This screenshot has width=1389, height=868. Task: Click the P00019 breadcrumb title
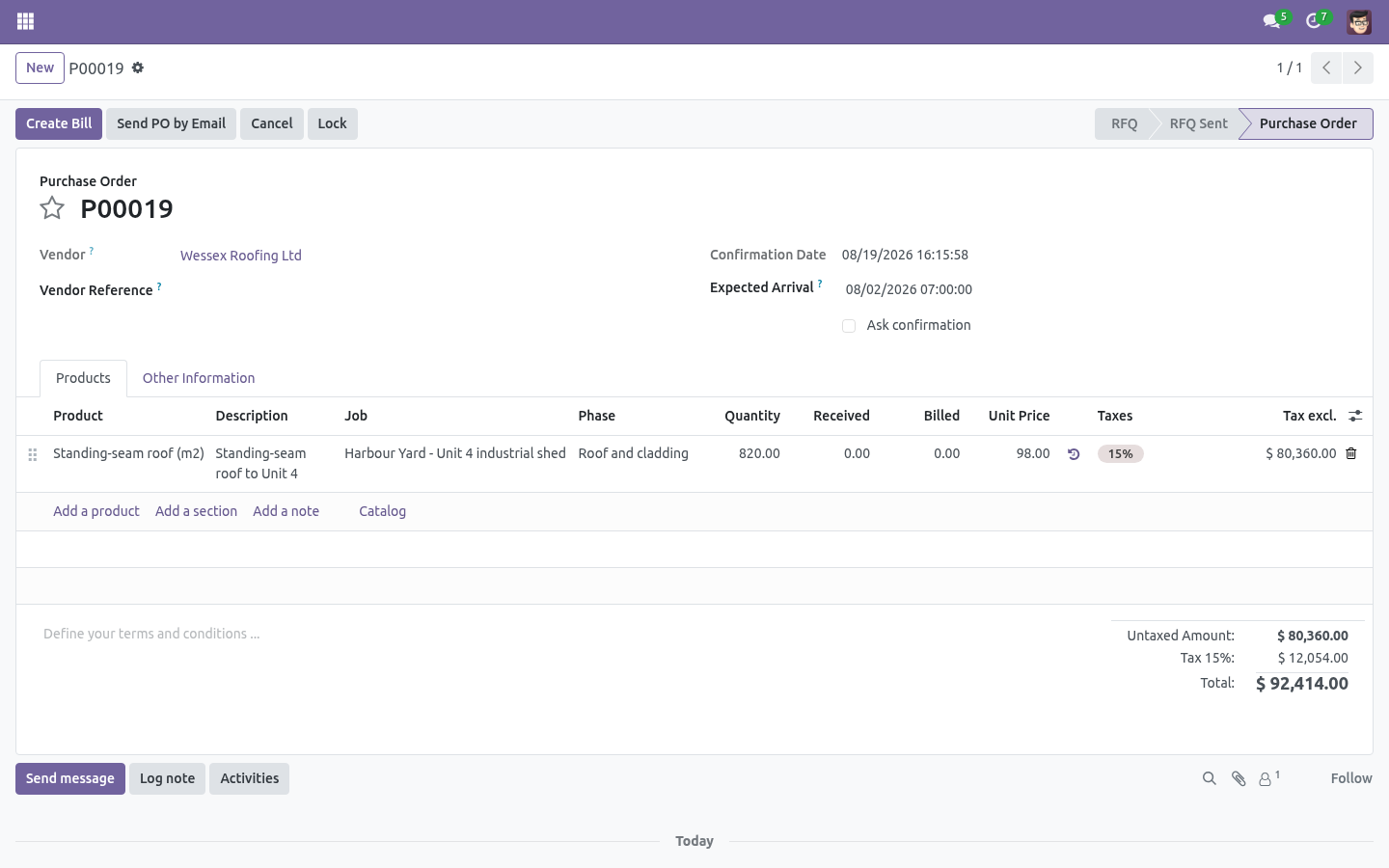[x=96, y=68]
